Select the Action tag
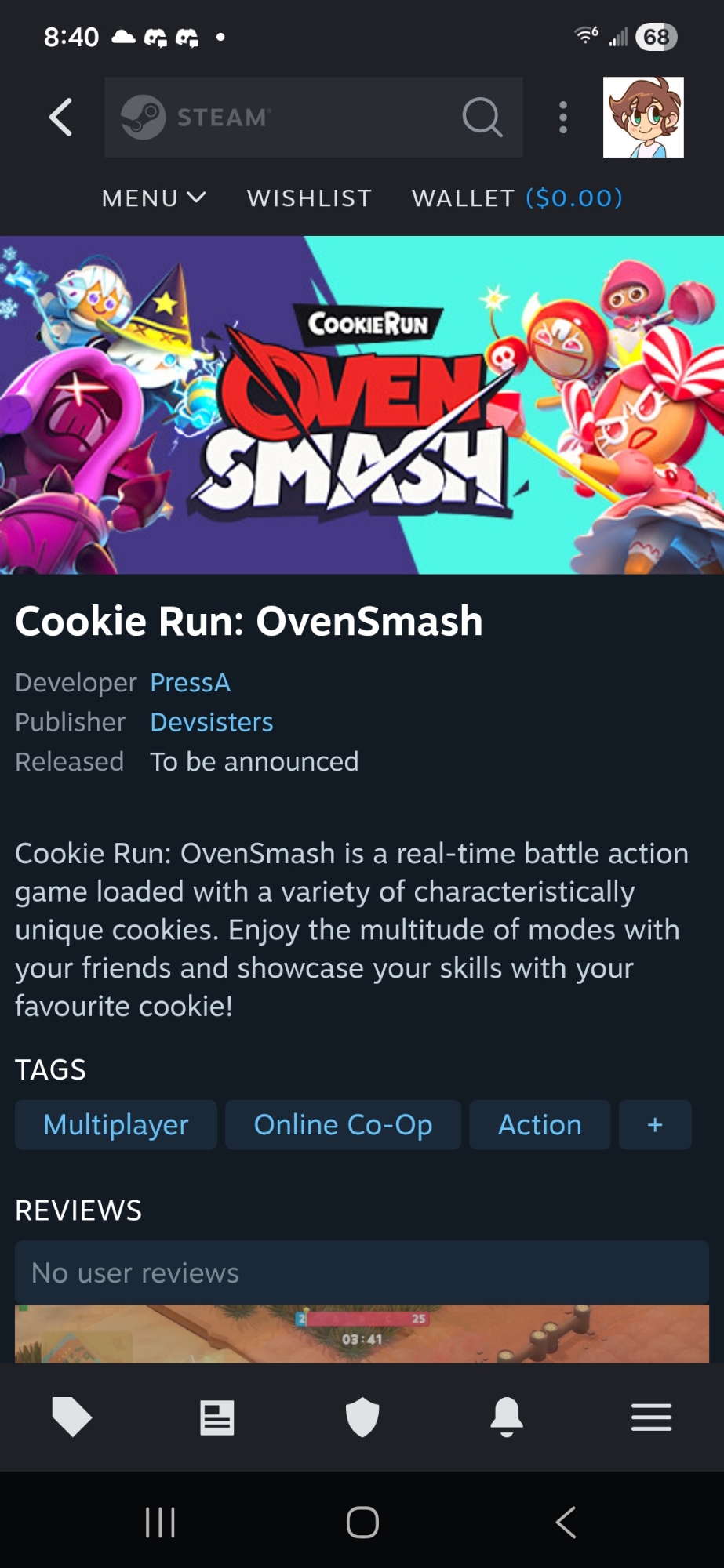 540,1125
